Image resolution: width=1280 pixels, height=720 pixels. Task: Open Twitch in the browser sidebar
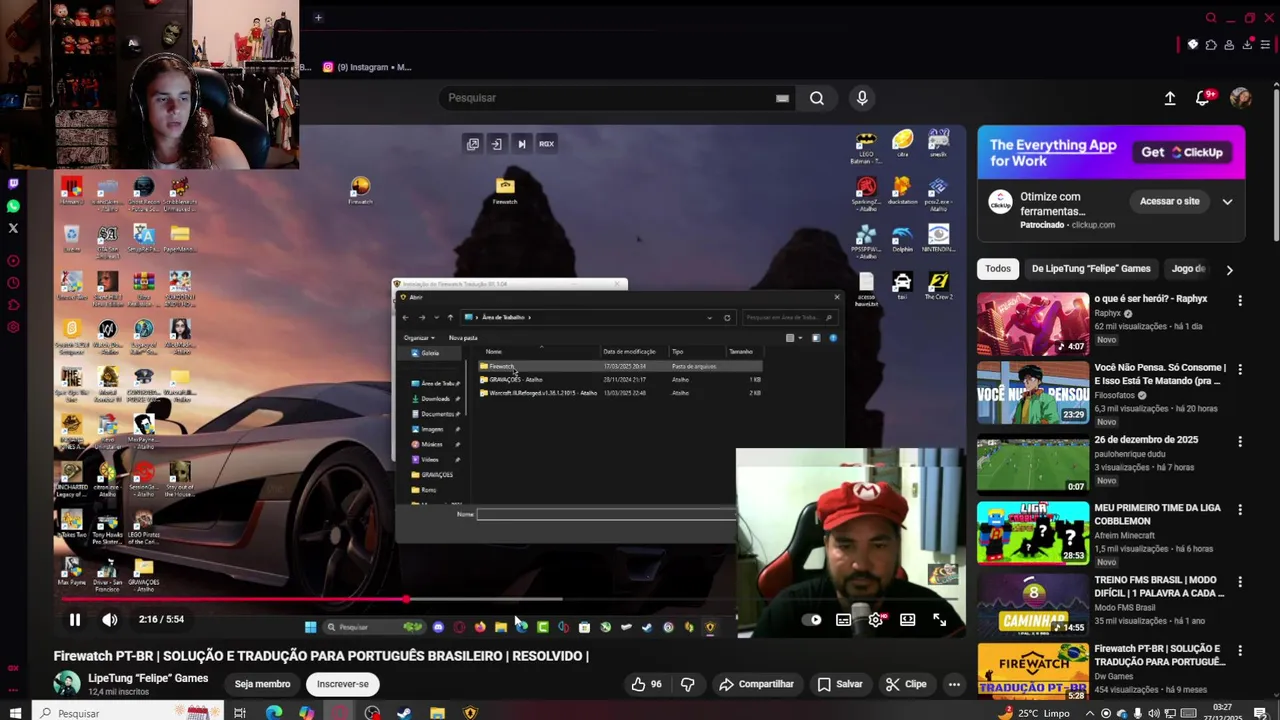tap(13, 184)
